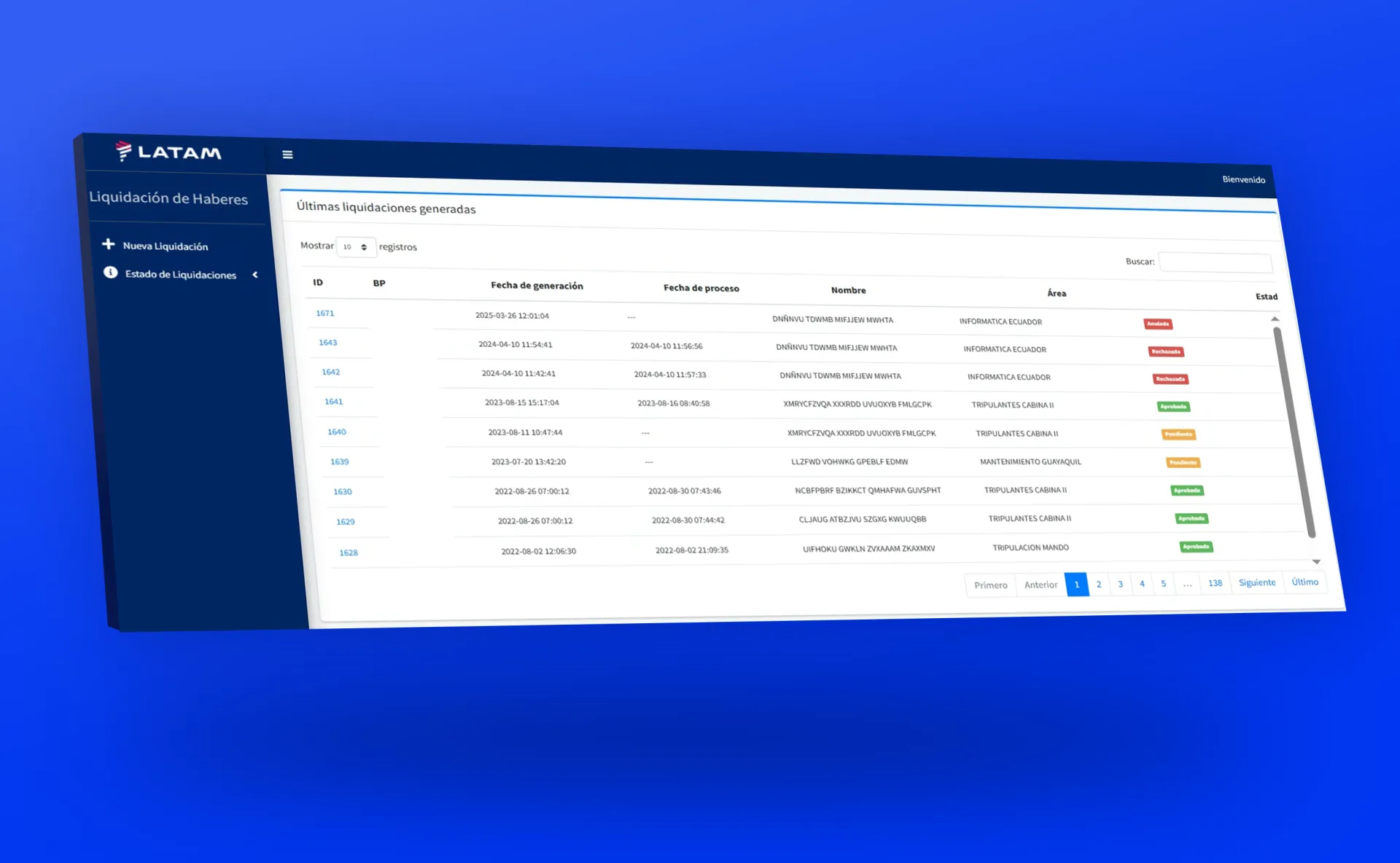Go to the Siguiente page
This screenshot has width=1400, height=863.
click(x=1256, y=582)
